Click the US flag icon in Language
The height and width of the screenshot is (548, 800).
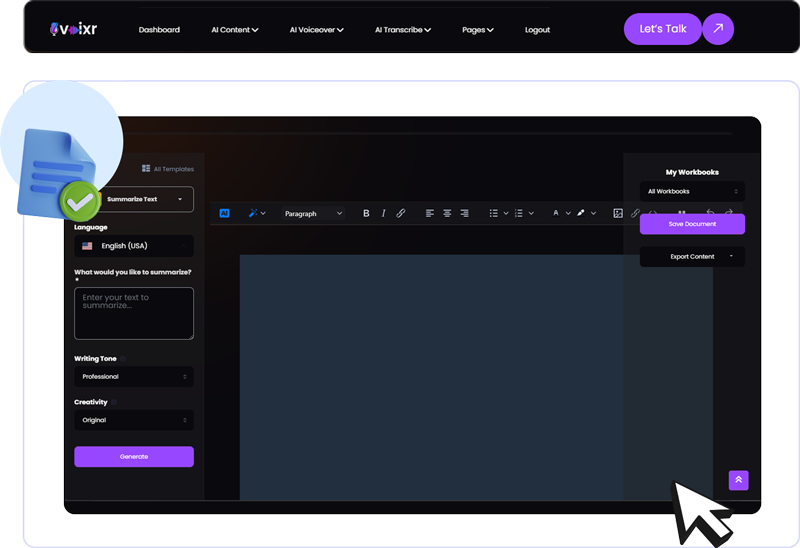(x=87, y=246)
